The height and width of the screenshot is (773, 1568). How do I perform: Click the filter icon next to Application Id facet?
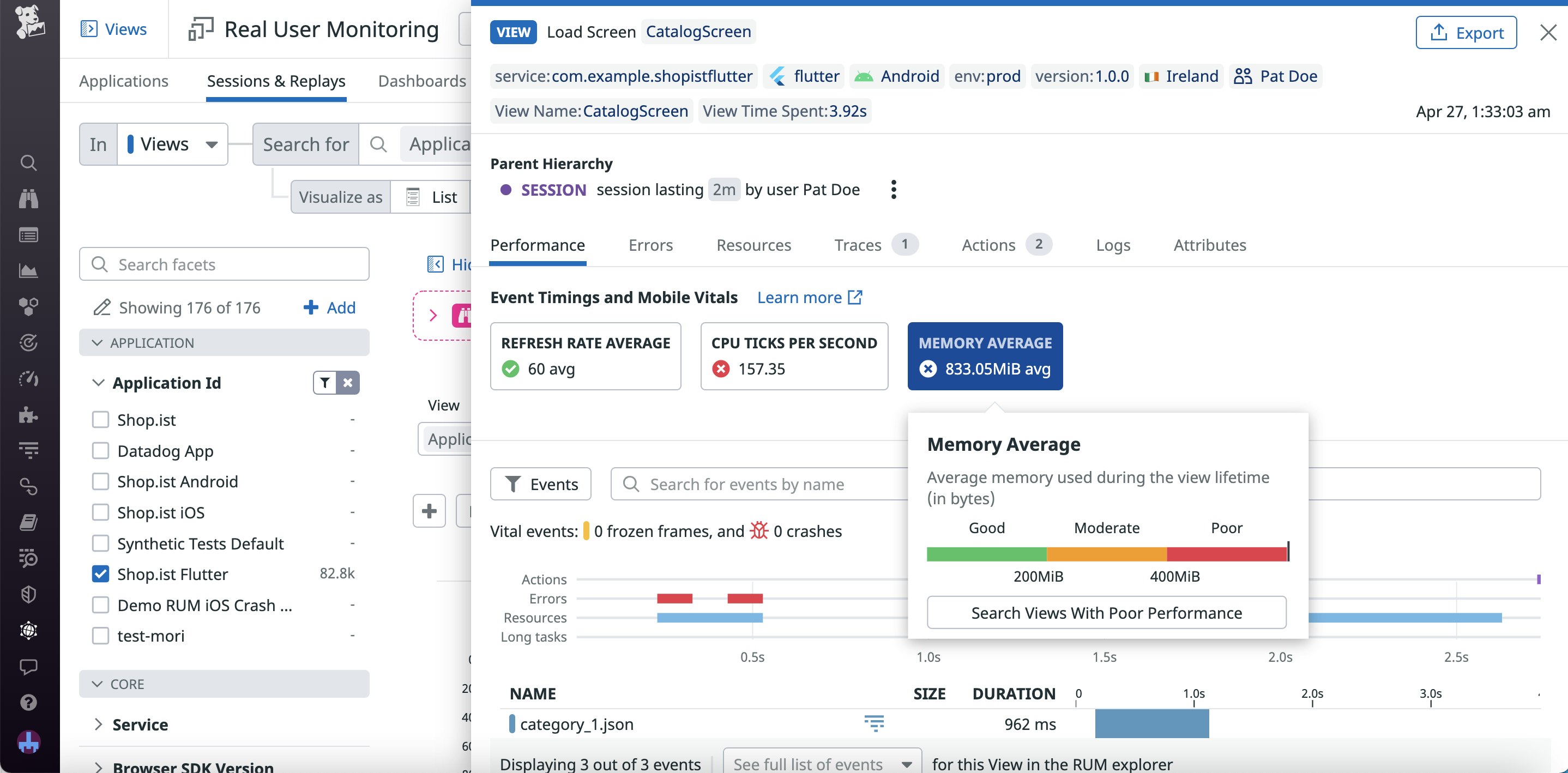(325, 383)
